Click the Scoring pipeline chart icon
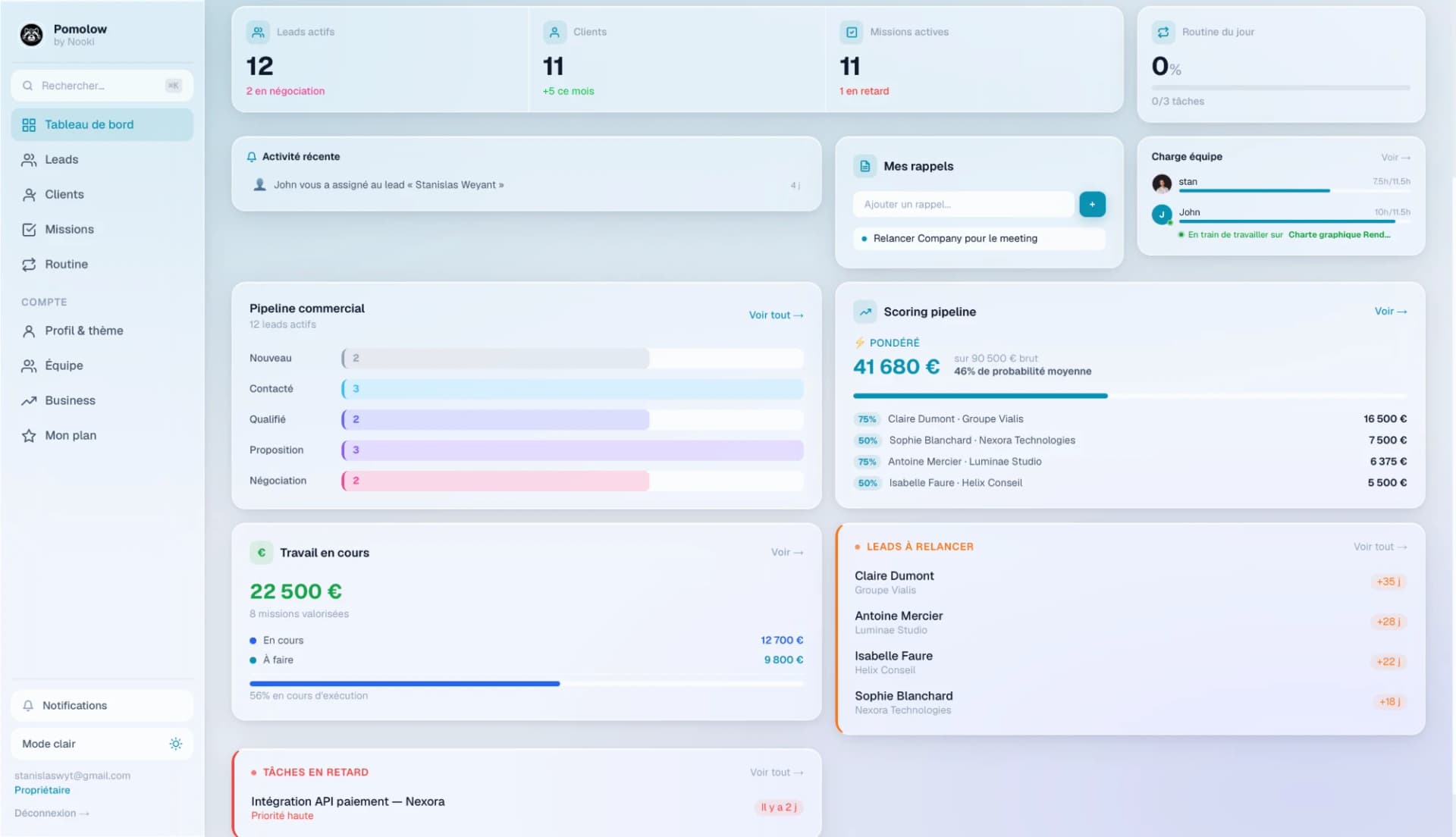Viewport: 1456px width, 837px height. coord(864,312)
